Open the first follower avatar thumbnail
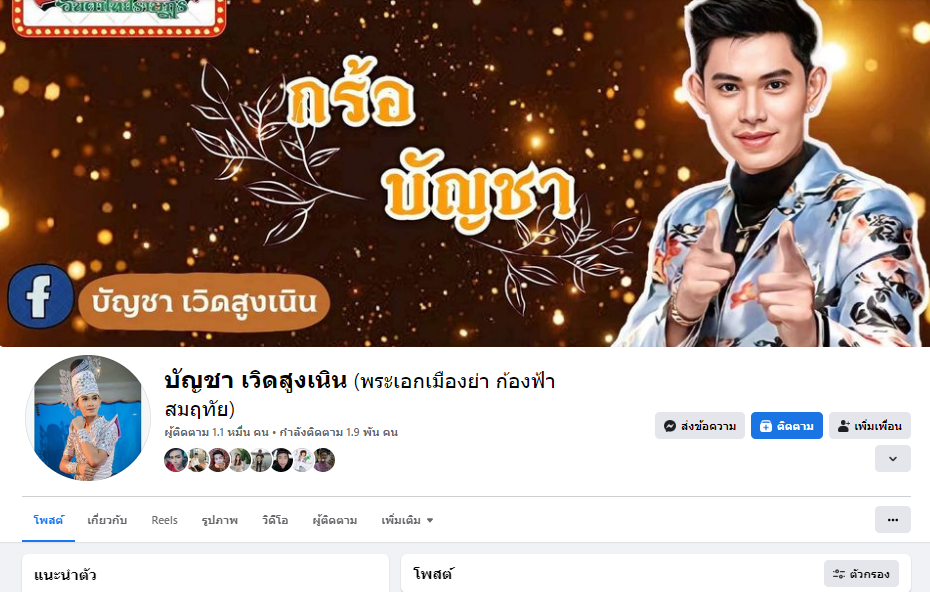 [x=176, y=460]
